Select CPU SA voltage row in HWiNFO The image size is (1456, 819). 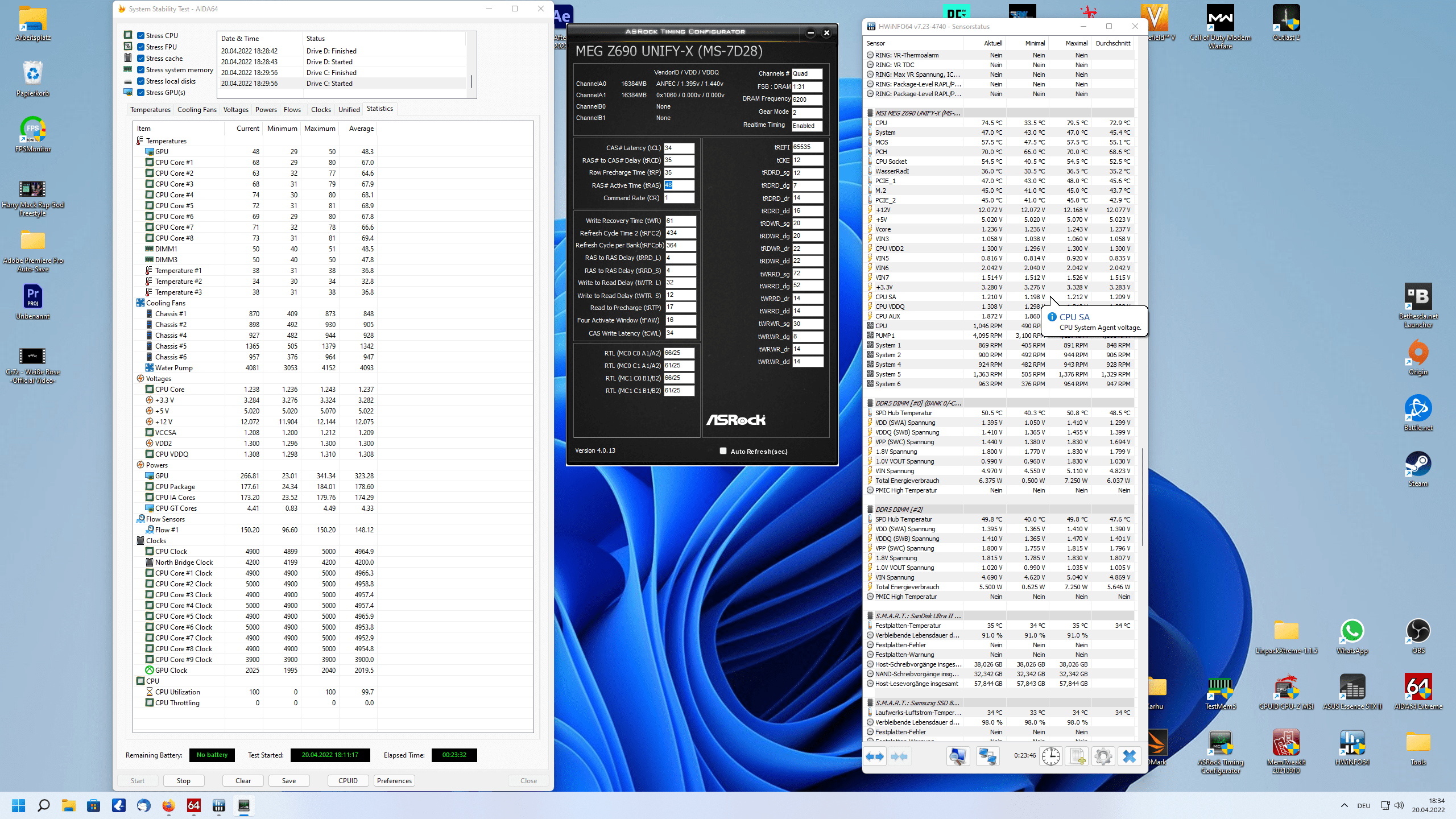[x=1000, y=297]
